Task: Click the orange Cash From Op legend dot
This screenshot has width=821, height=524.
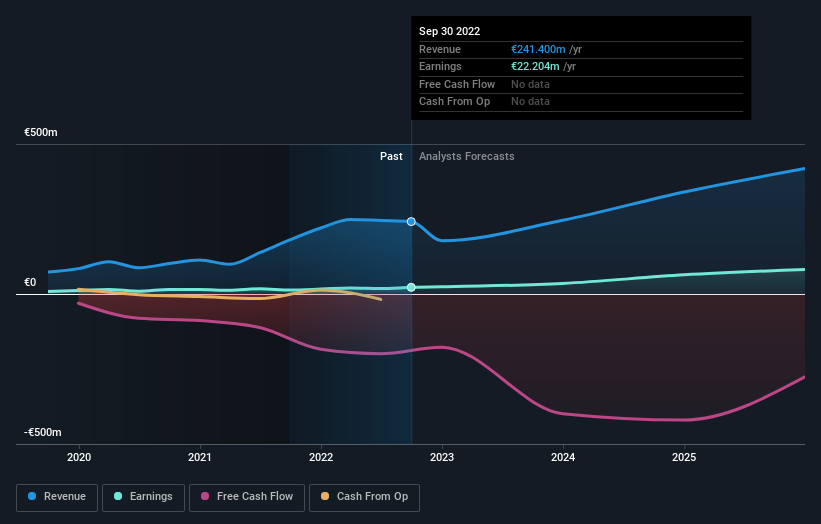Action: point(325,496)
